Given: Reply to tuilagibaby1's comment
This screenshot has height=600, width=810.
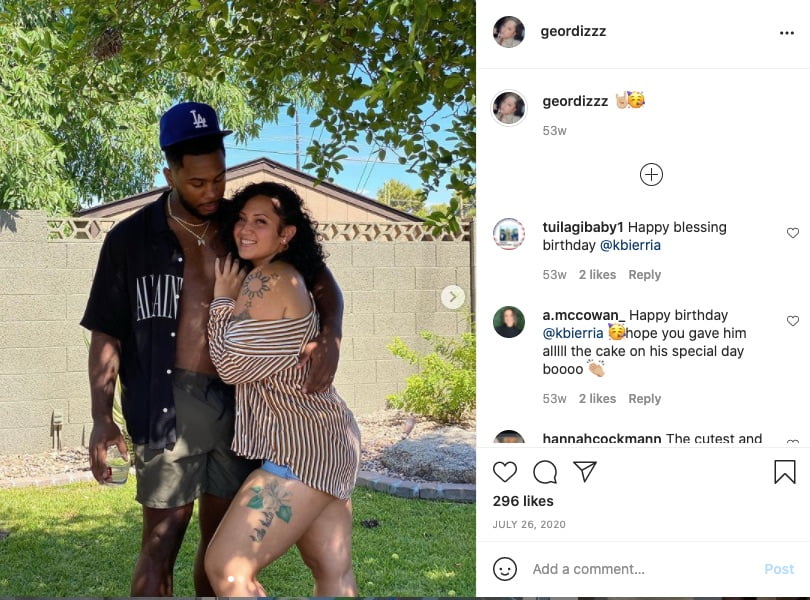Looking at the screenshot, I should (645, 274).
